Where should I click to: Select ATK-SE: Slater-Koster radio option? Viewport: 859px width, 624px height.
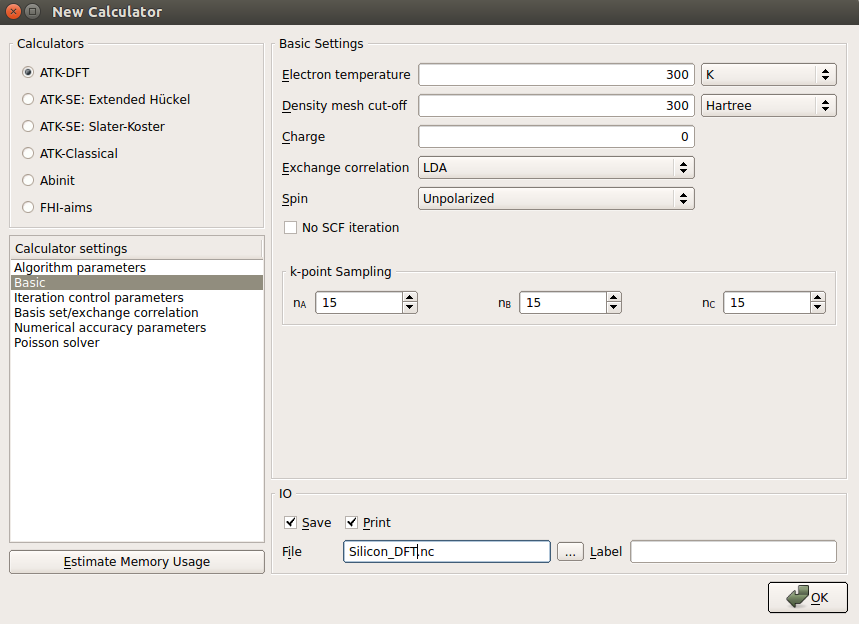coord(28,126)
